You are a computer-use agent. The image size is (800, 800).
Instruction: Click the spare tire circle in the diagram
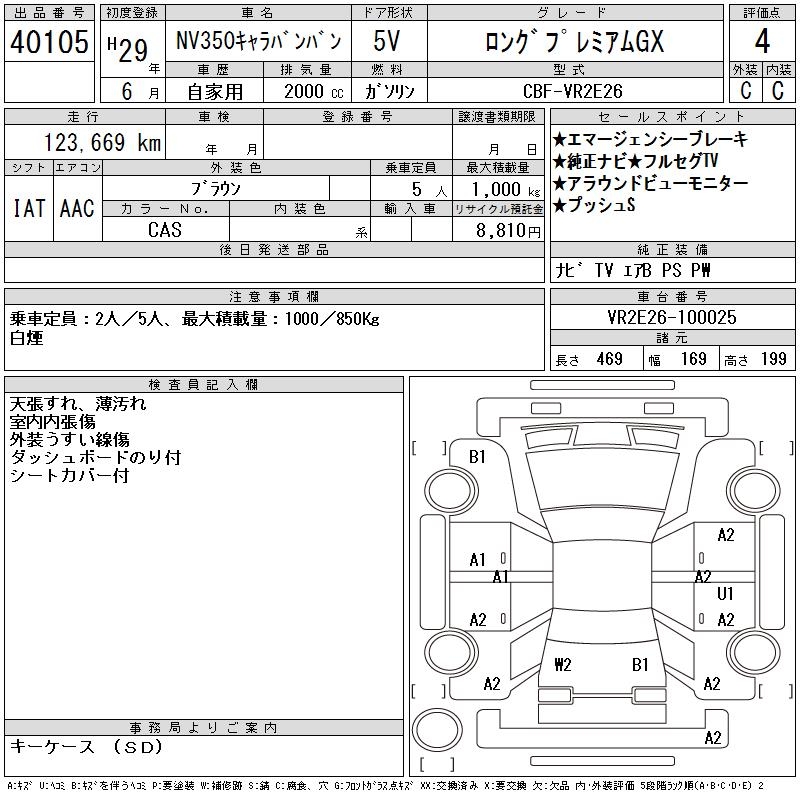(437, 730)
